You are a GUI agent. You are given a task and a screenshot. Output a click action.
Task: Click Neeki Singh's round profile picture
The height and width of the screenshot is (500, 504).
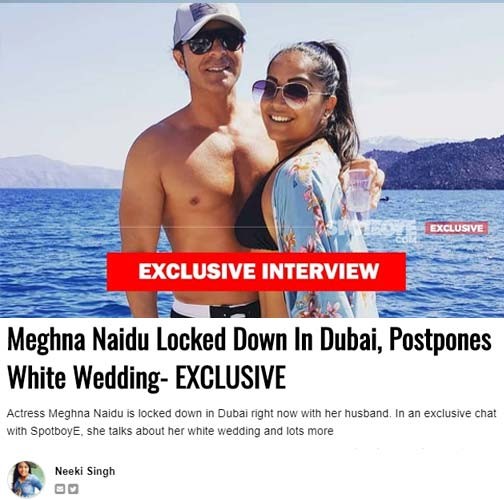click(x=26, y=479)
